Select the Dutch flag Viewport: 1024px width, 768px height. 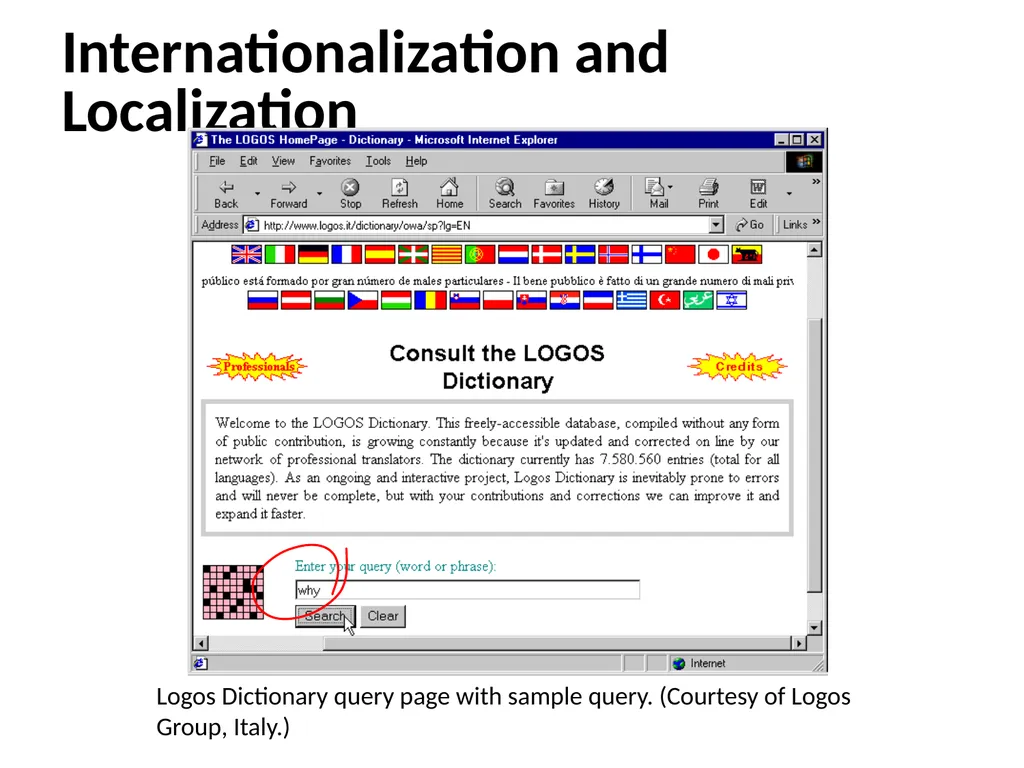(x=513, y=255)
